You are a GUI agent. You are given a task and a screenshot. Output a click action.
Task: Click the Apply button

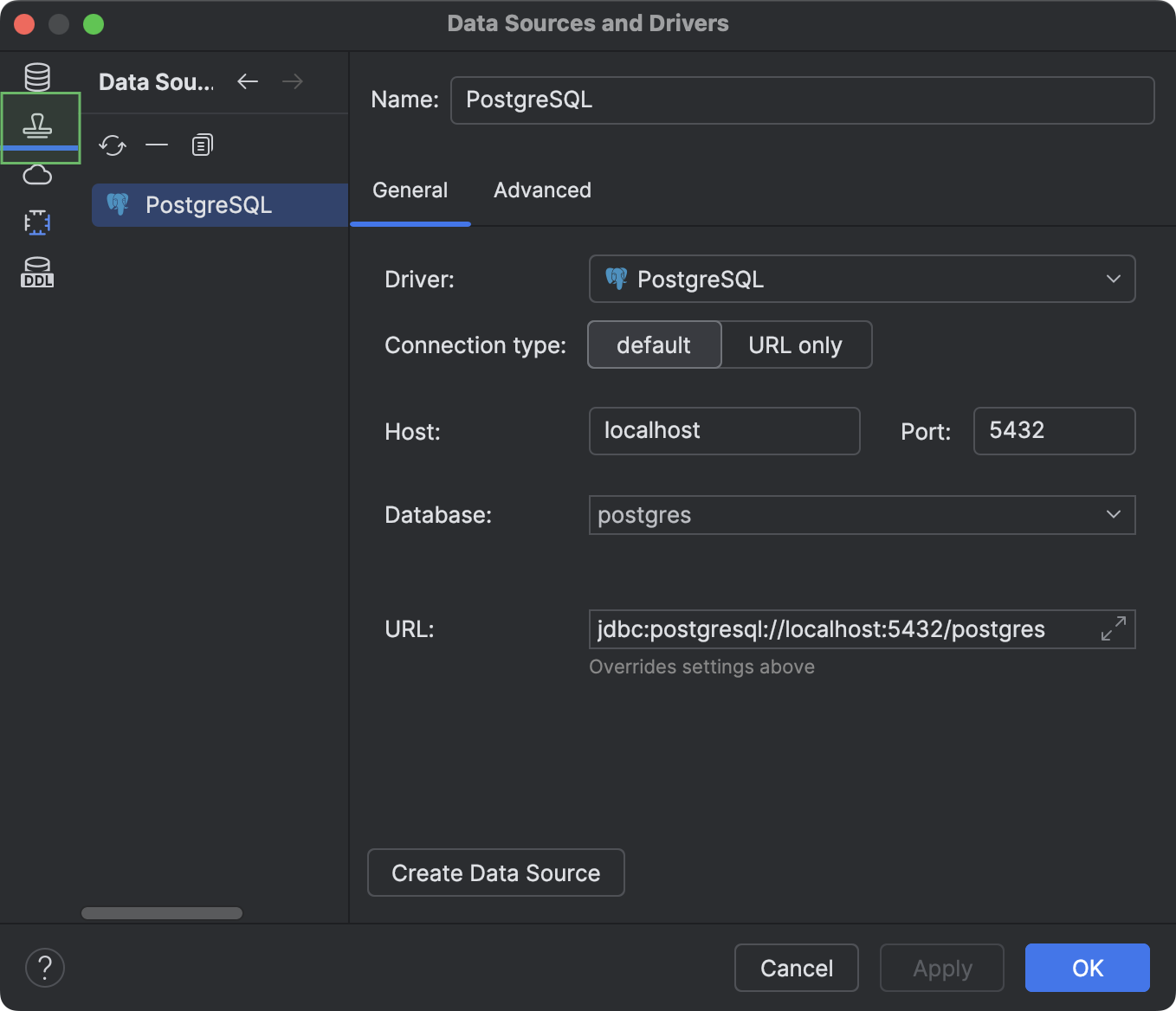point(942,968)
